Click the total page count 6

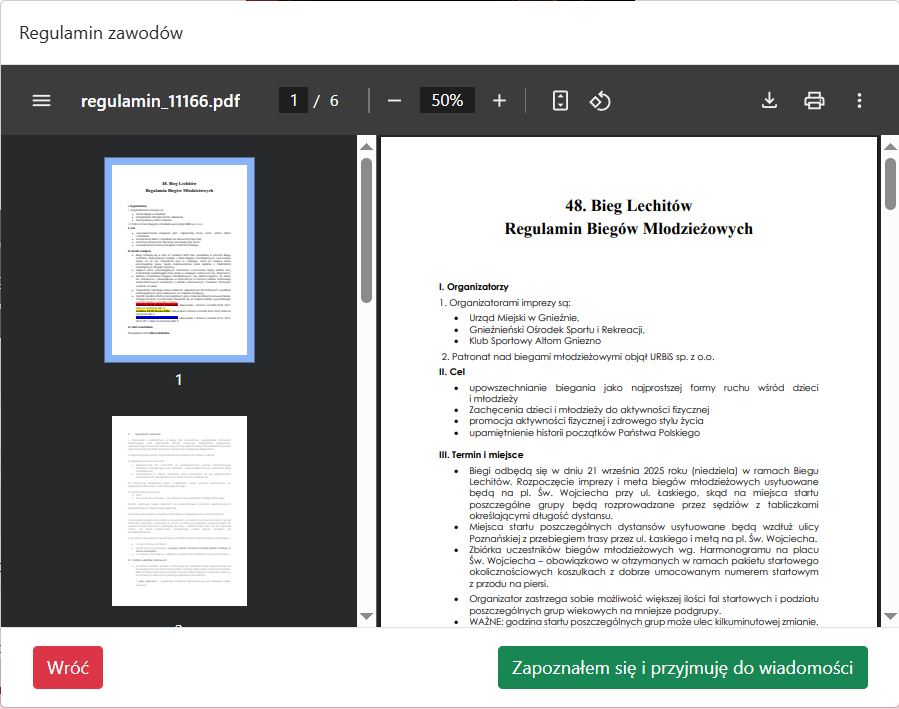(x=334, y=101)
